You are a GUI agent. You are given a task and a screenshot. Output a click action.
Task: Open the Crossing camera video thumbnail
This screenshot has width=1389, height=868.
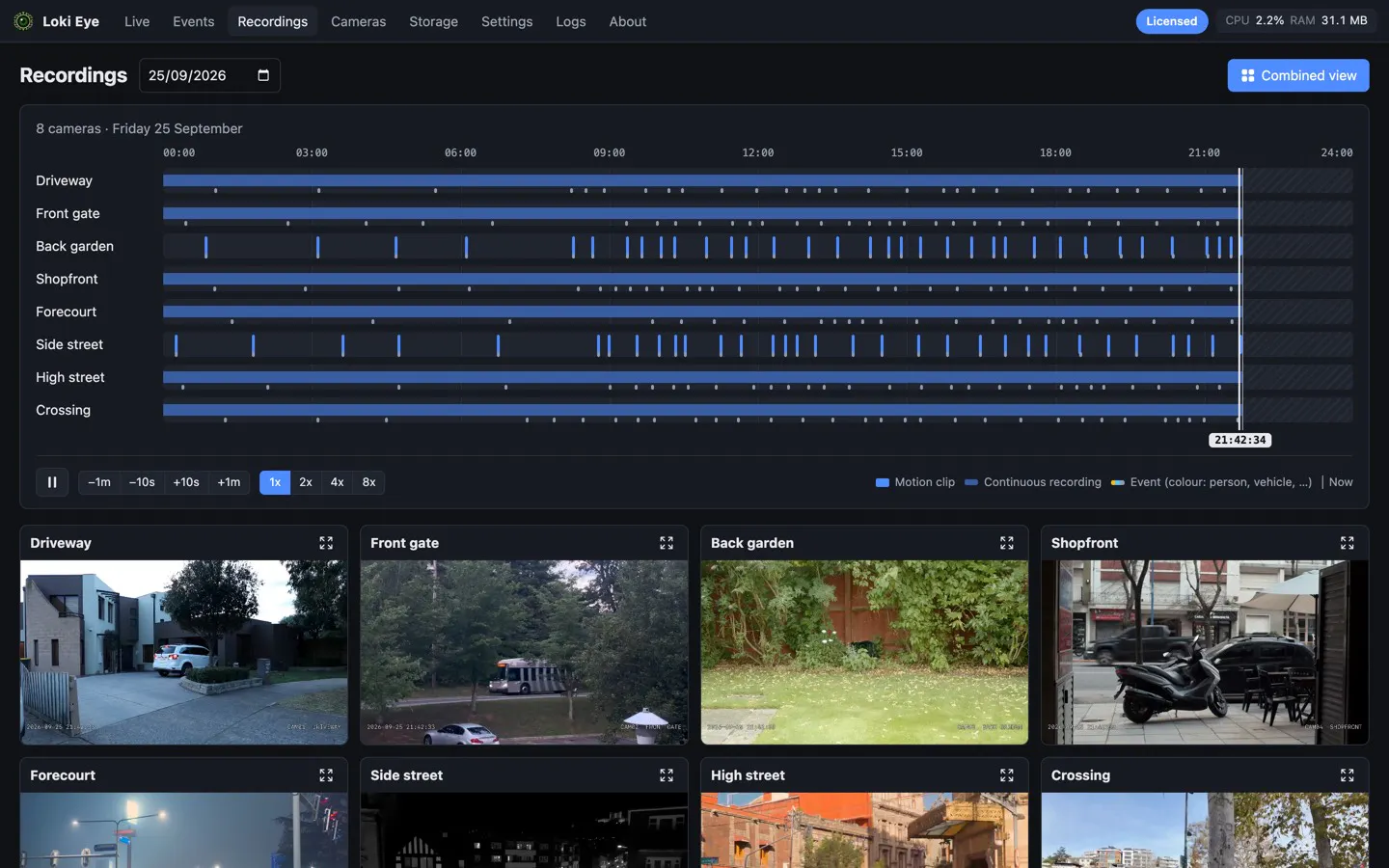click(x=1206, y=830)
